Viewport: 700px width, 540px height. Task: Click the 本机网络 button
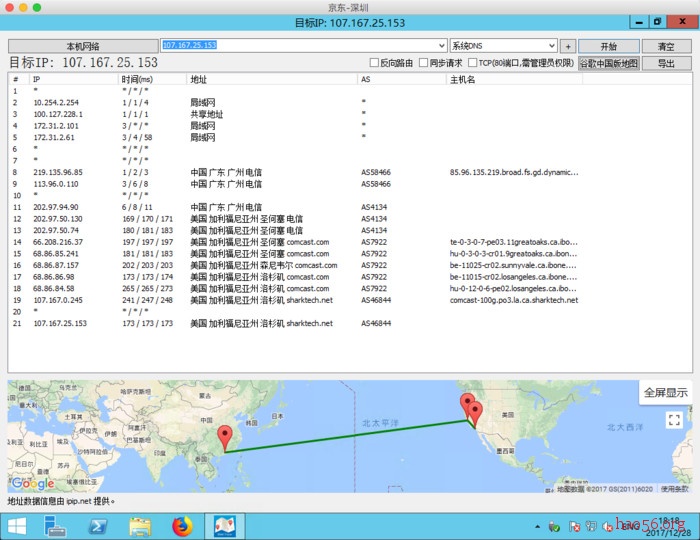pos(83,46)
